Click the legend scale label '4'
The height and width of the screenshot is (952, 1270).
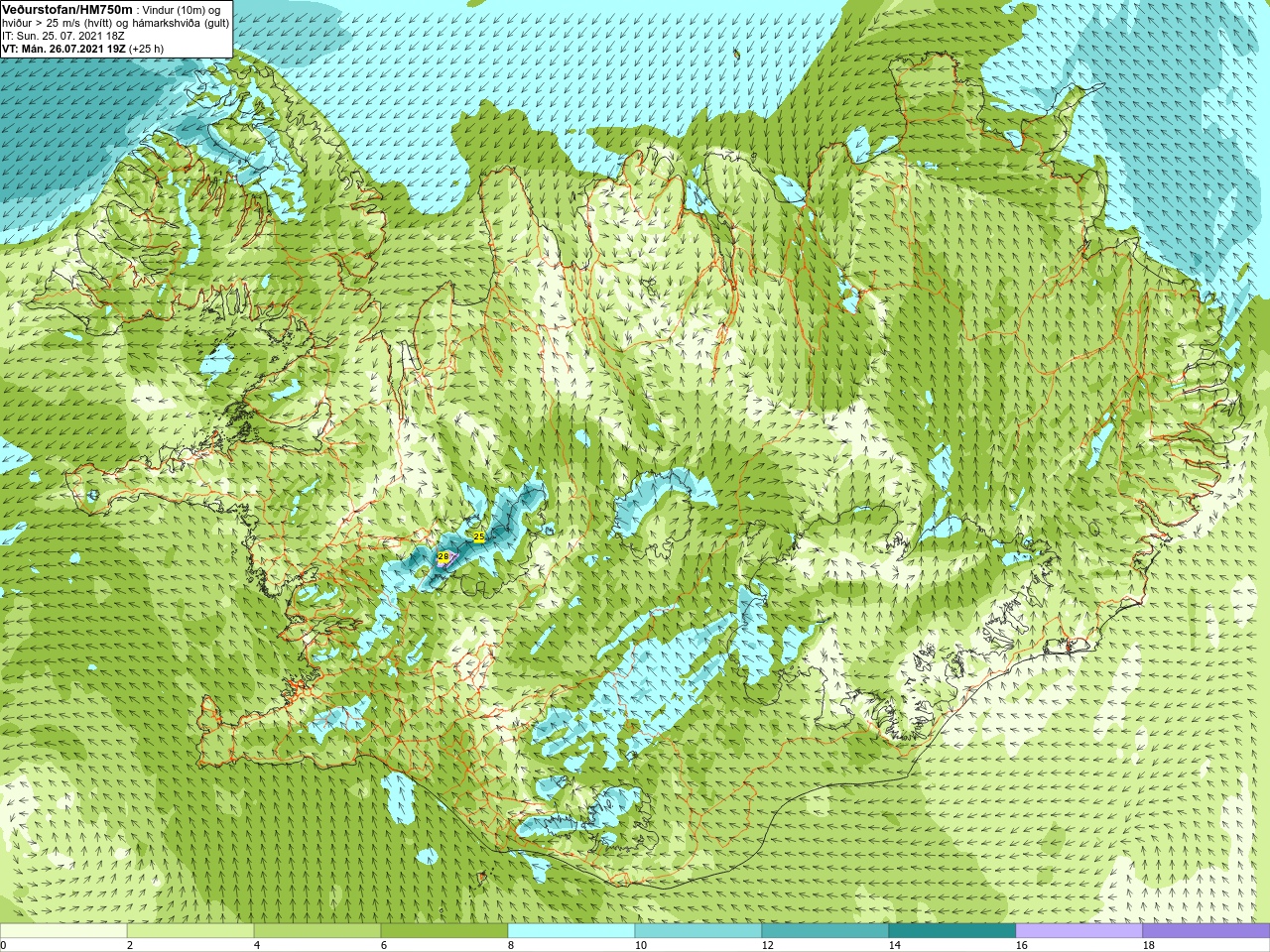pyautogui.click(x=257, y=945)
